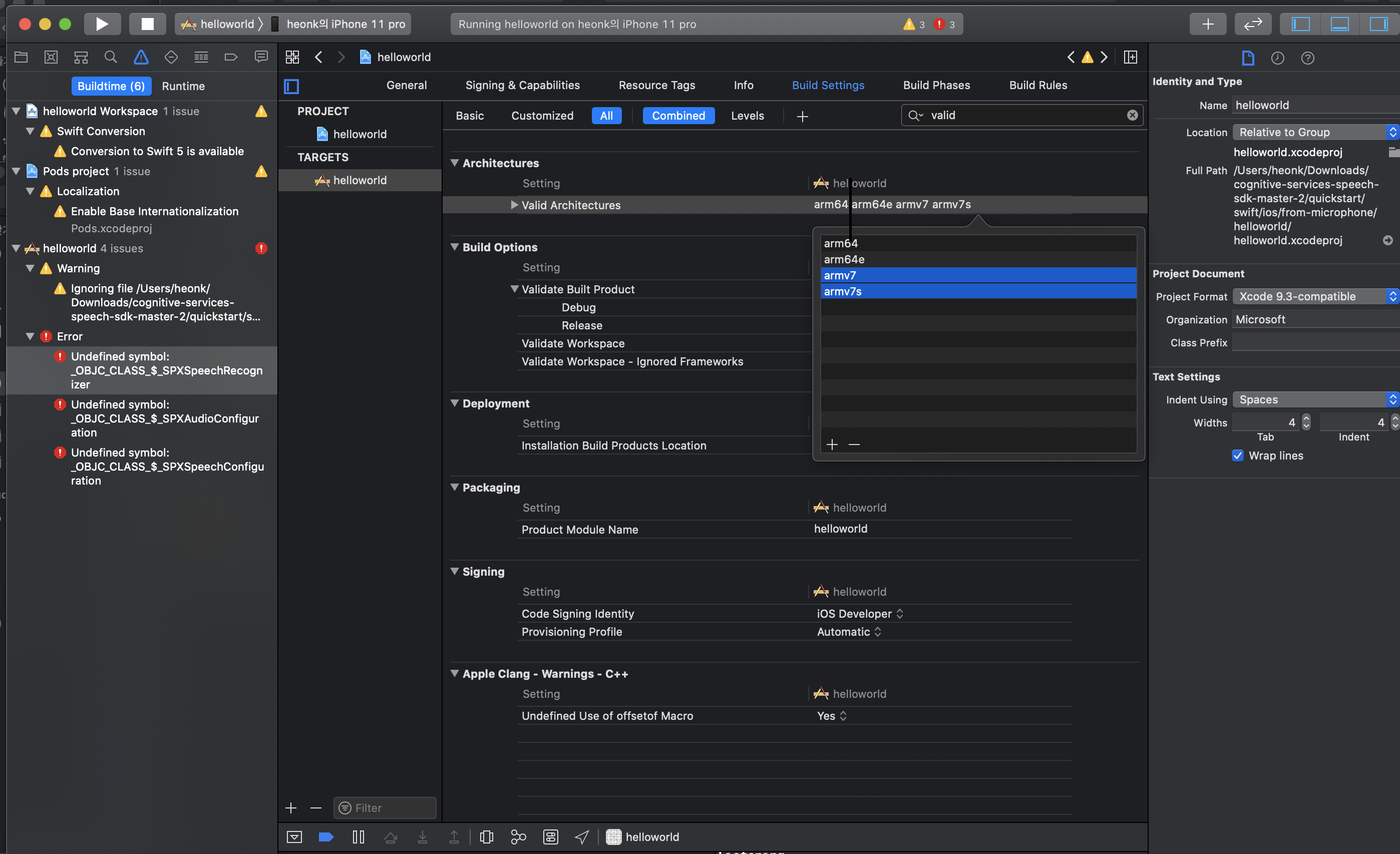The width and height of the screenshot is (1400, 854).
Task: Open the Breakpoint navigator icon
Action: (231, 57)
